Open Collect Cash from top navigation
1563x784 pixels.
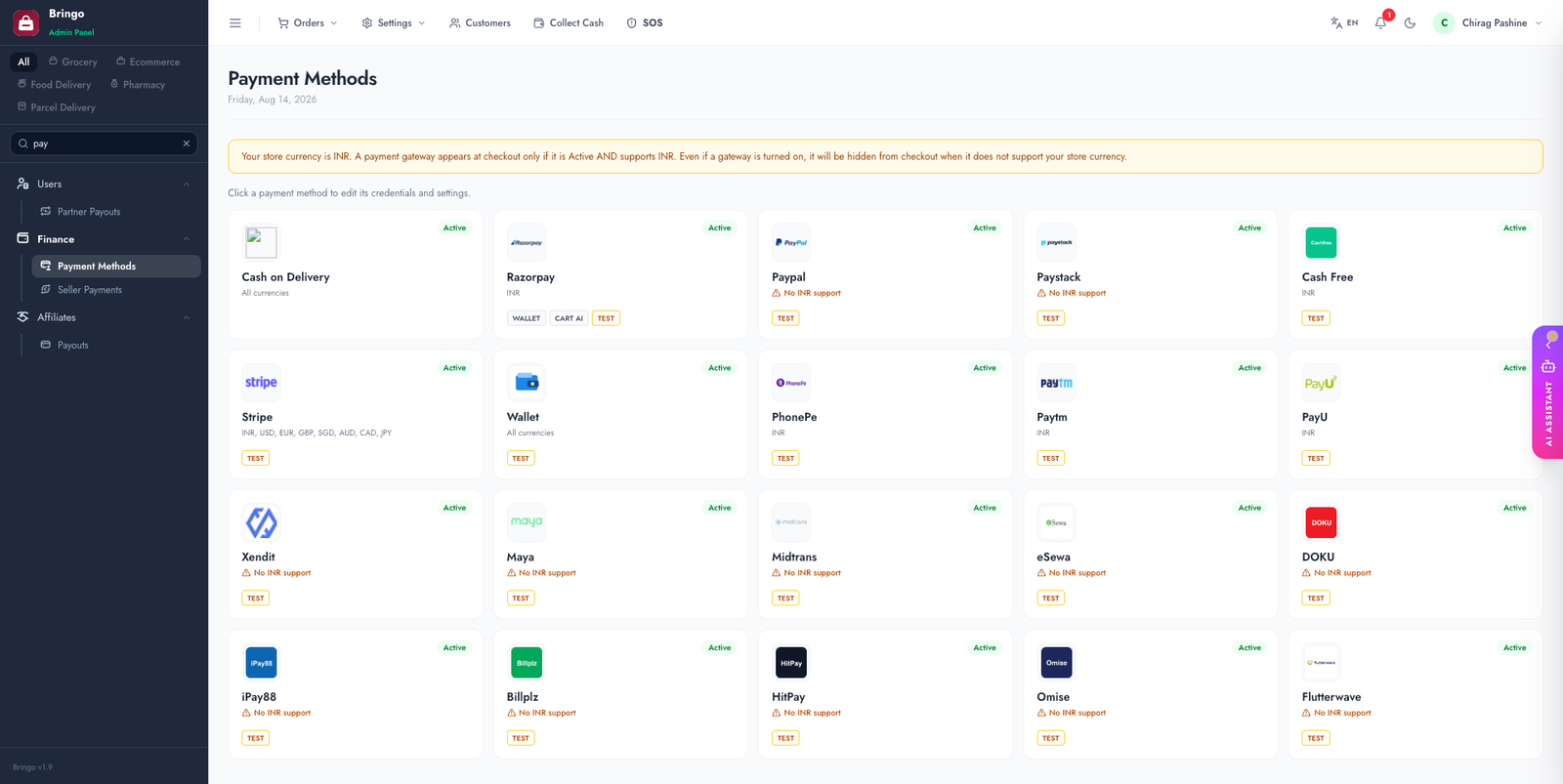click(x=569, y=22)
